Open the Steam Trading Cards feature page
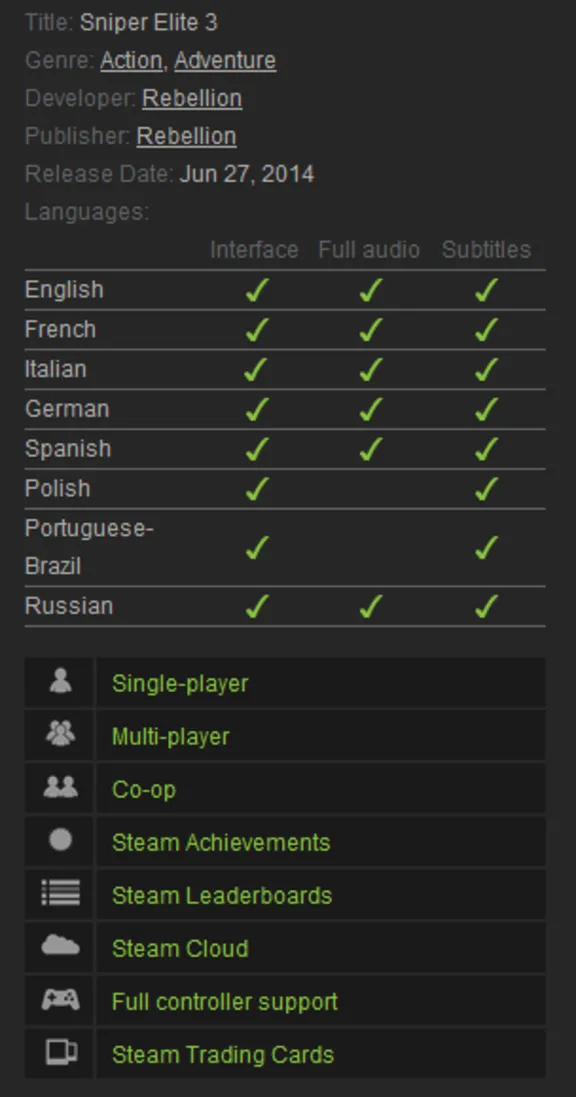Image resolution: width=576 pixels, height=1097 pixels. point(223,1053)
